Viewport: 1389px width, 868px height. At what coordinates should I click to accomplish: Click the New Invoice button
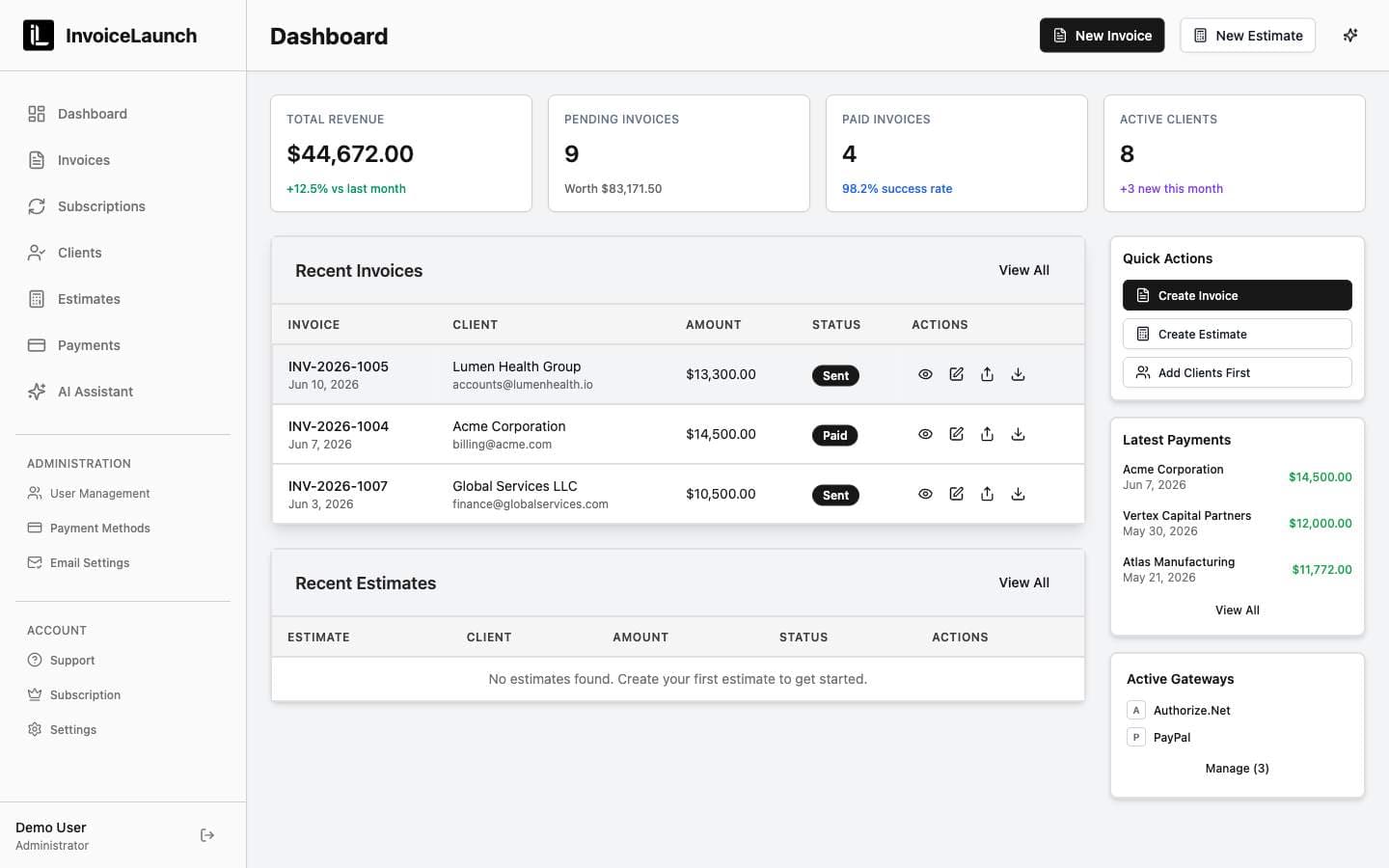1102,36
